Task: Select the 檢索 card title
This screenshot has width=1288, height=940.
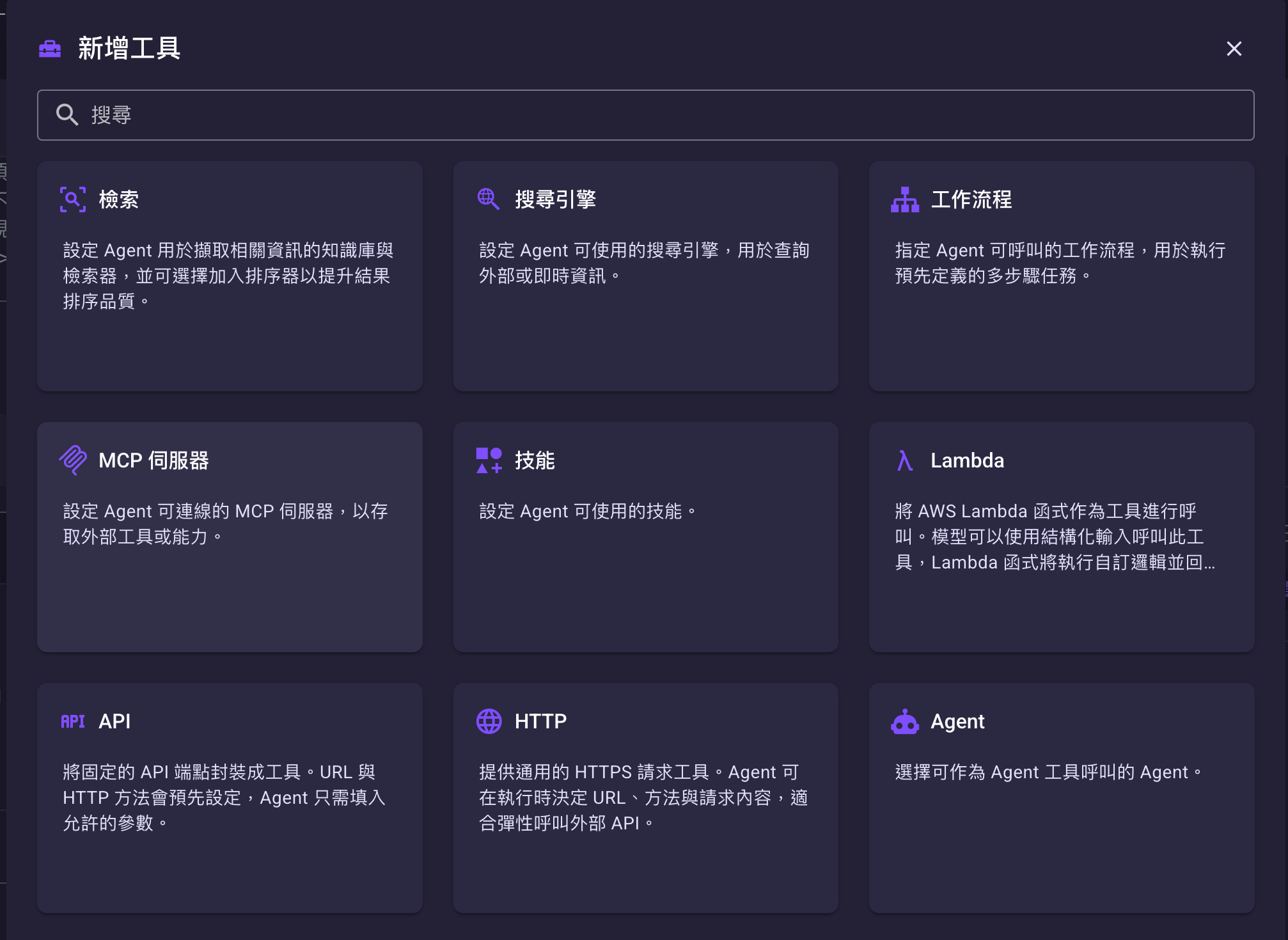Action: coord(119,200)
